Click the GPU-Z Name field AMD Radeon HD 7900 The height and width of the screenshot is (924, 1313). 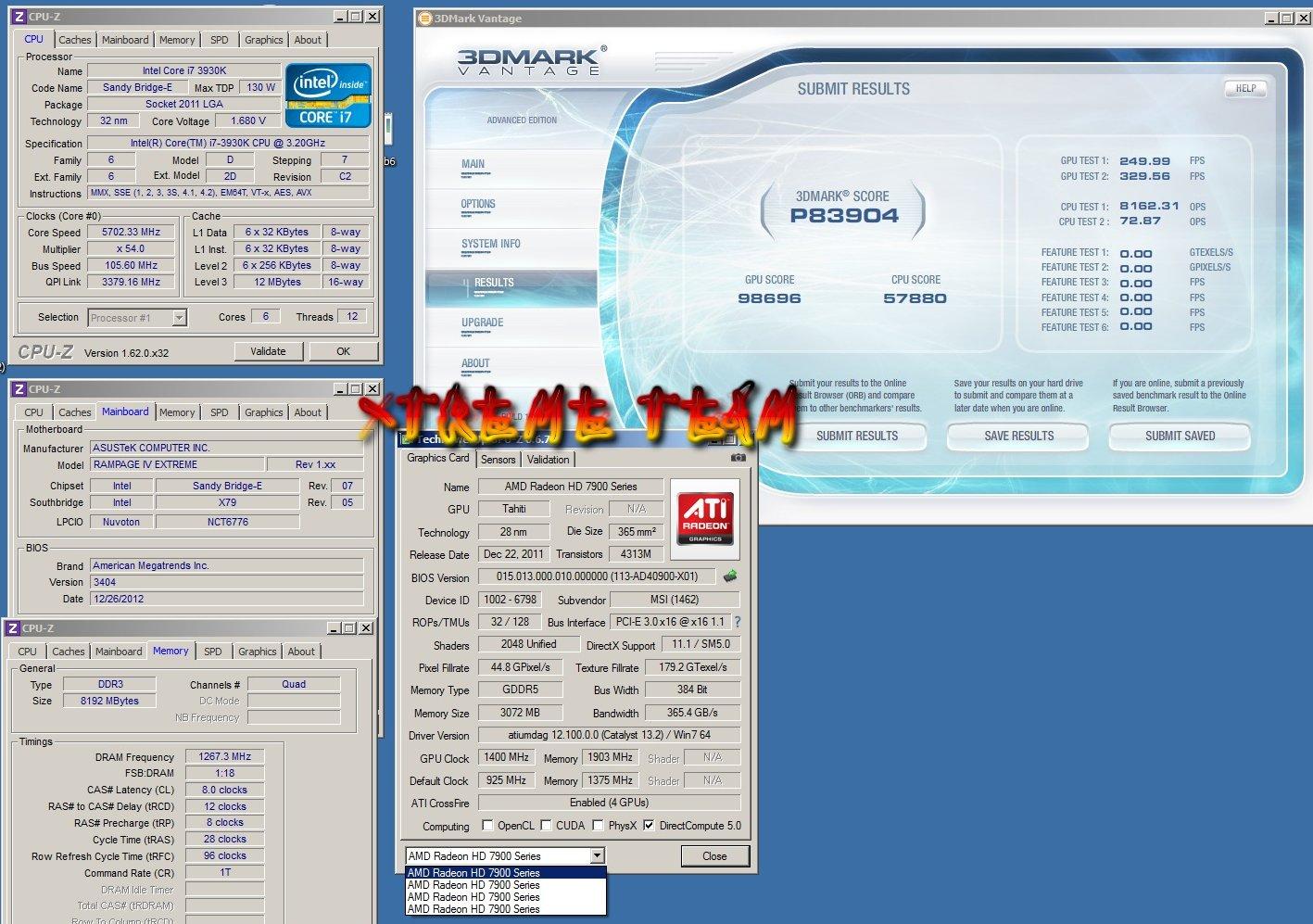[571, 487]
